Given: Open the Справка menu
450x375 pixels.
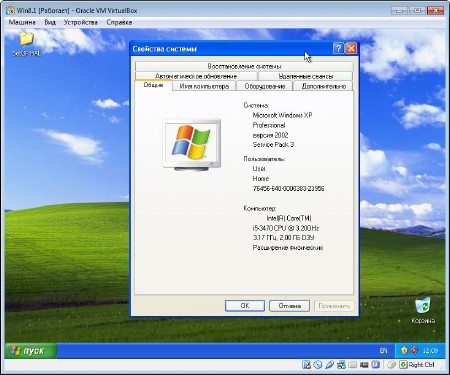Looking at the screenshot, I should (119, 22).
